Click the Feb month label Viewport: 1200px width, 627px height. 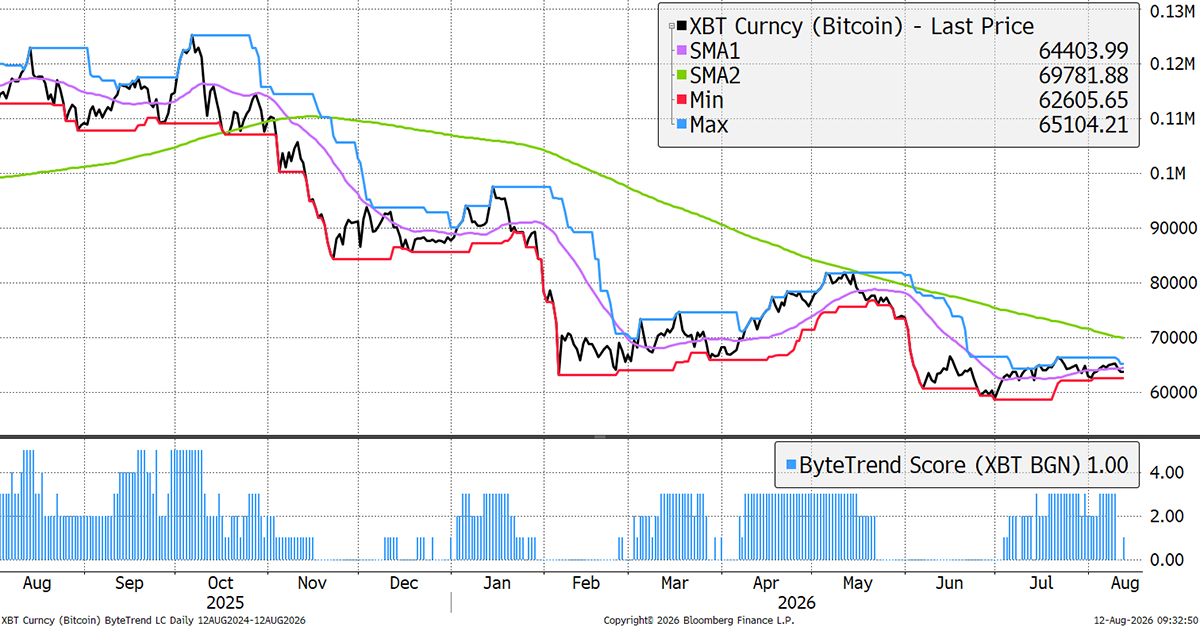coord(584,582)
